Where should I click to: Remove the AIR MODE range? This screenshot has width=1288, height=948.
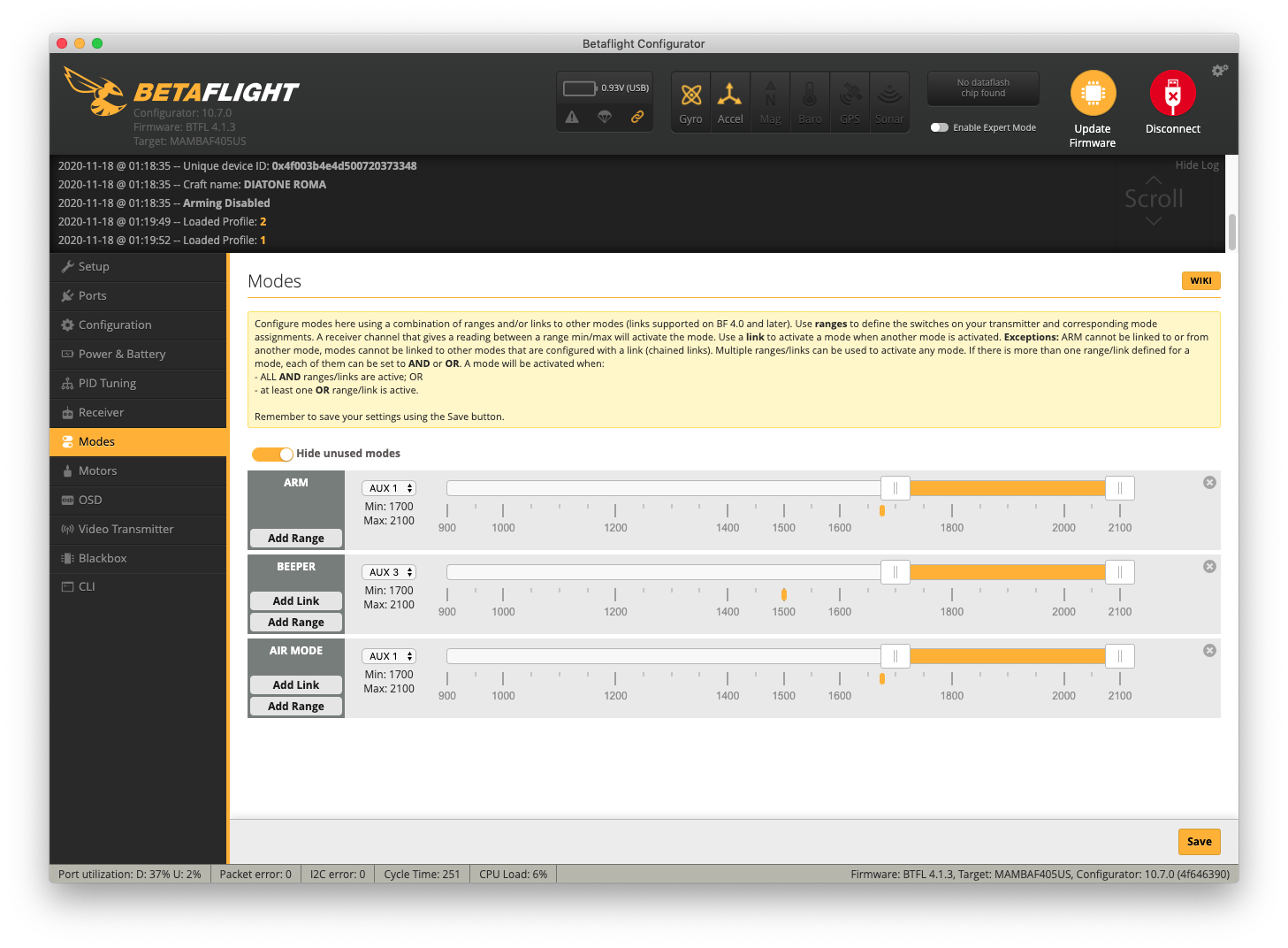pyautogui.click(x=1209, y=650)
